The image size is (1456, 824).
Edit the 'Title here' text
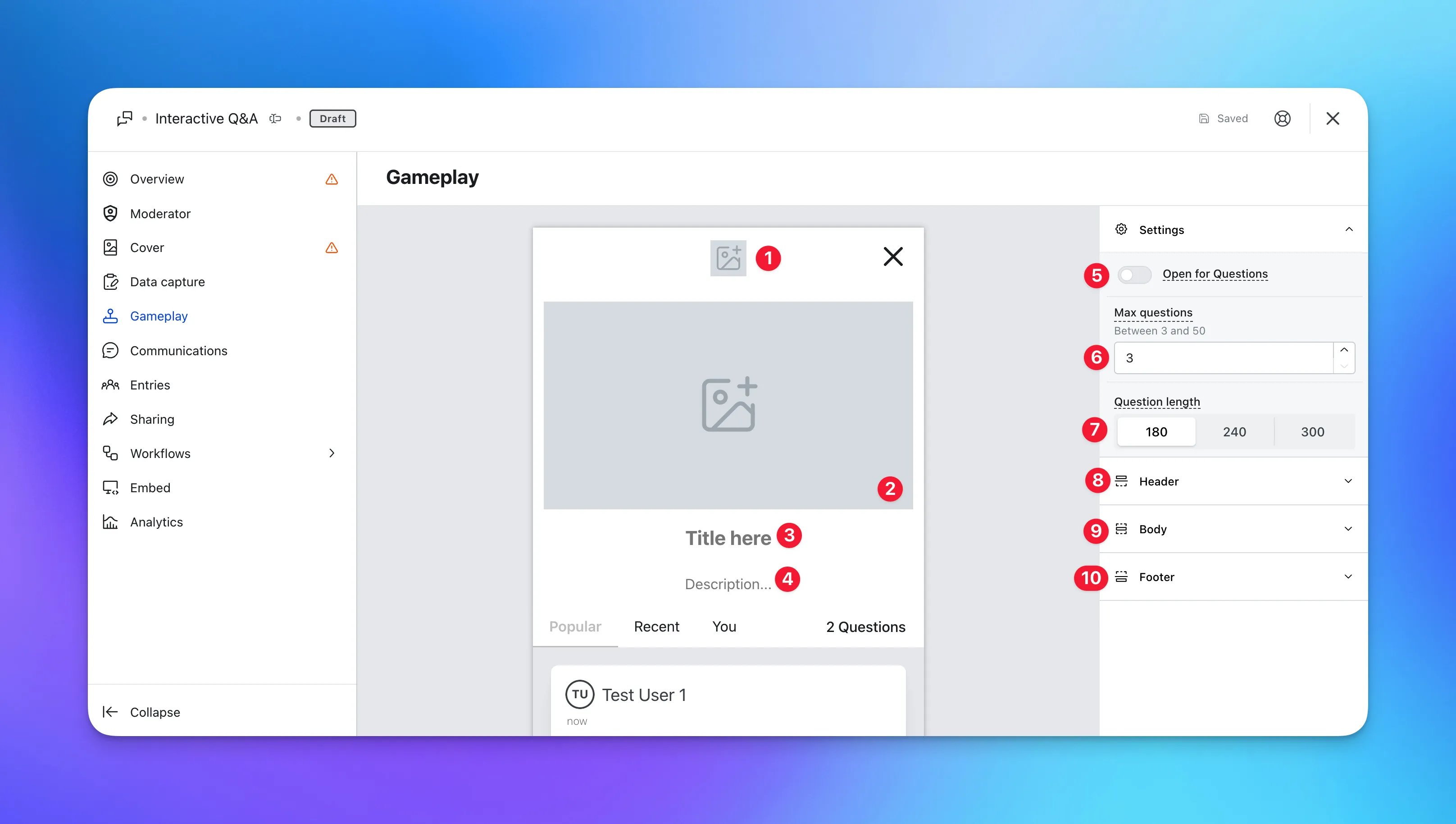click(728, 538)
